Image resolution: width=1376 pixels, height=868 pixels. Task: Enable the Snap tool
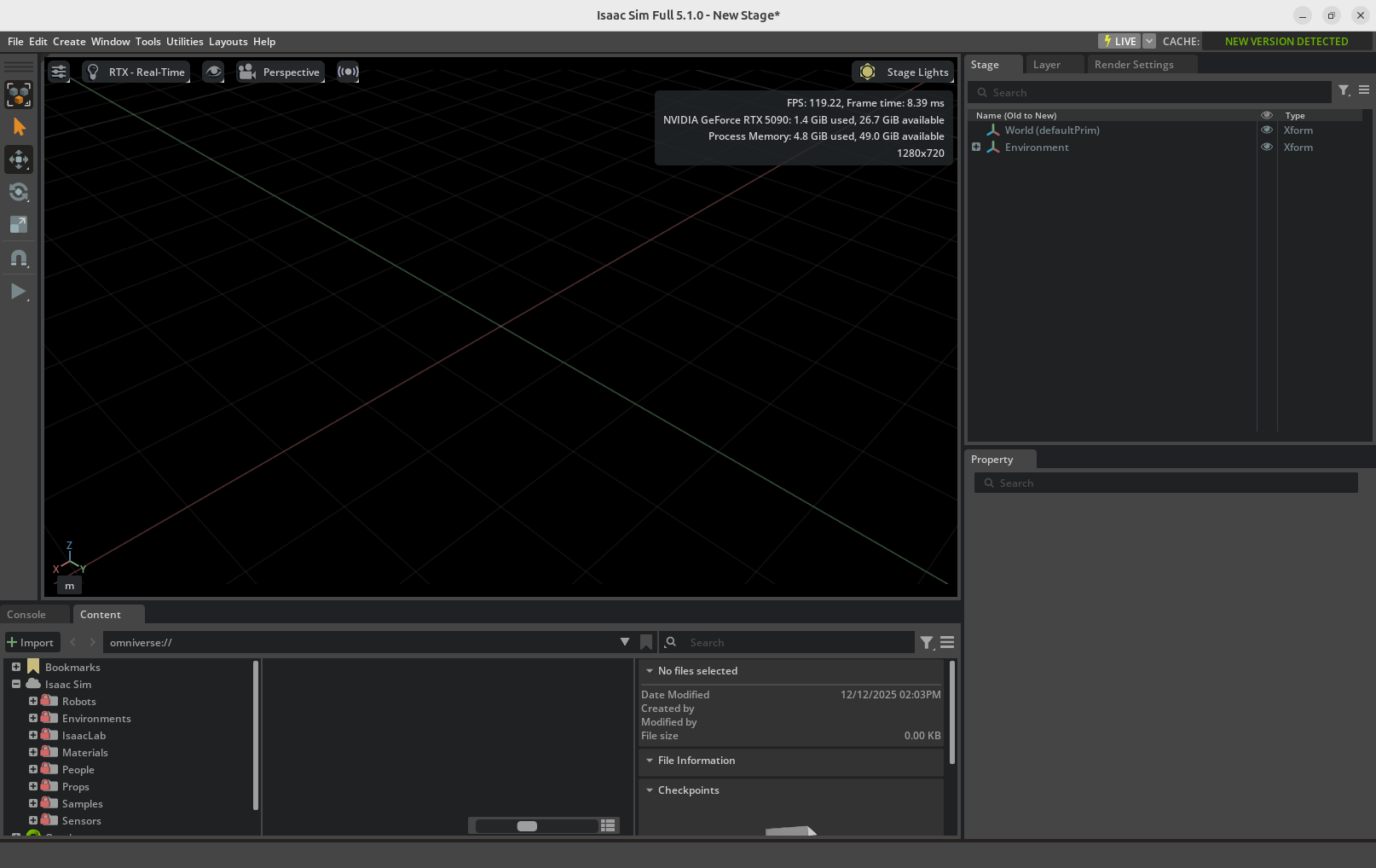pyautogui.click(x=19, y=258)
